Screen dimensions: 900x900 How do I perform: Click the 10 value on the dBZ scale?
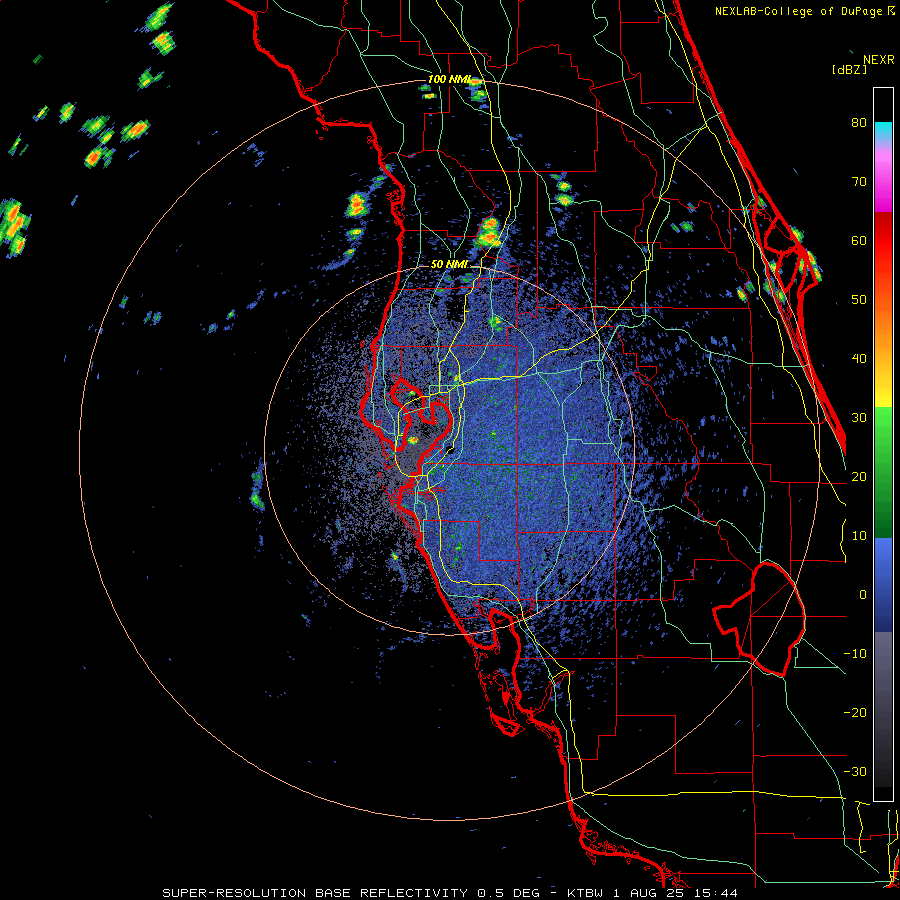(859, 536)
